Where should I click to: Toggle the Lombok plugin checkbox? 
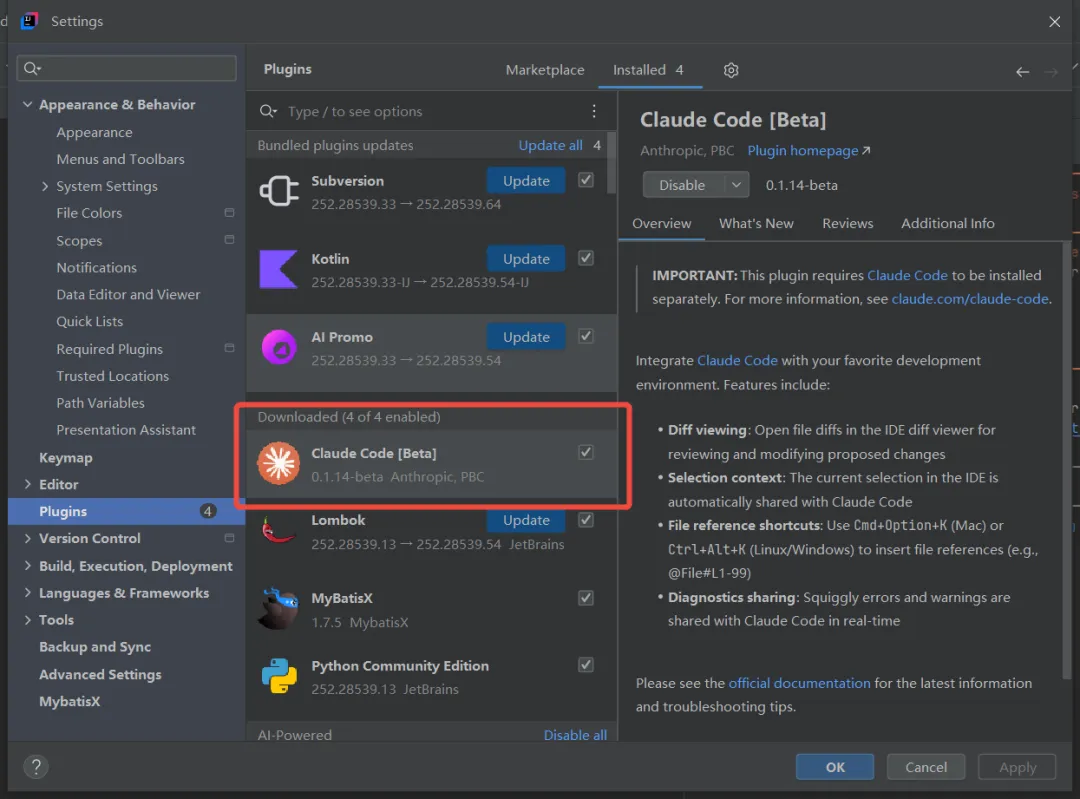[x=585, y=519]
